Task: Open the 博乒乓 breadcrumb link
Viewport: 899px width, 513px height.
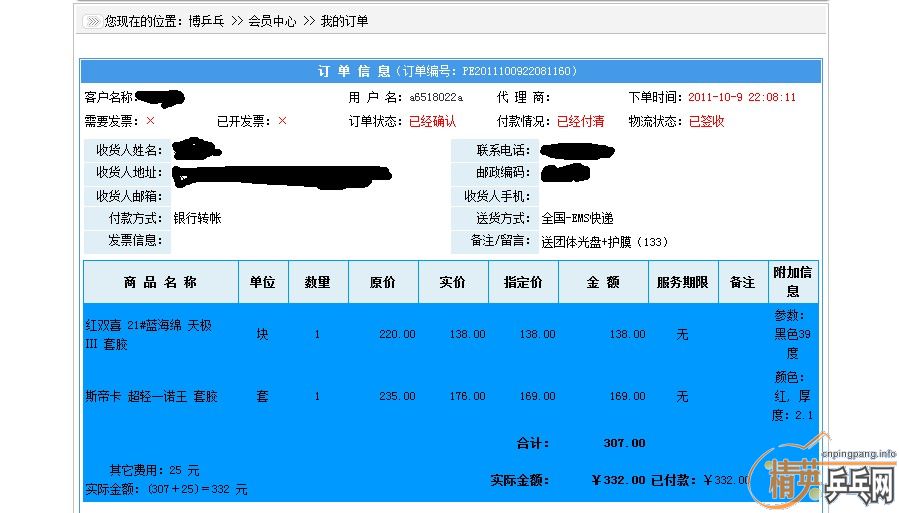Action: 206,22
